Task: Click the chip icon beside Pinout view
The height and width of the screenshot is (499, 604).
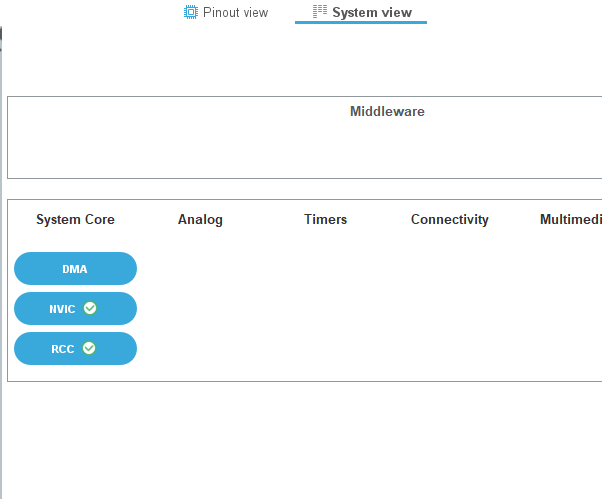Action: pos(190,13)
